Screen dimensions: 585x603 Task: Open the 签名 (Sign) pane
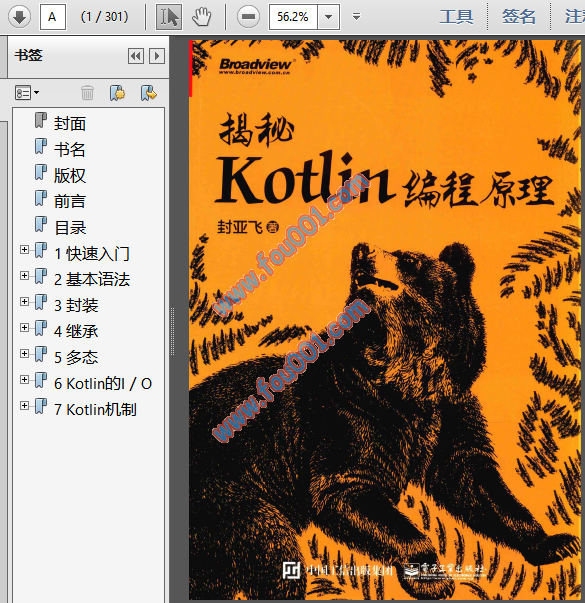tap(519, 17)
